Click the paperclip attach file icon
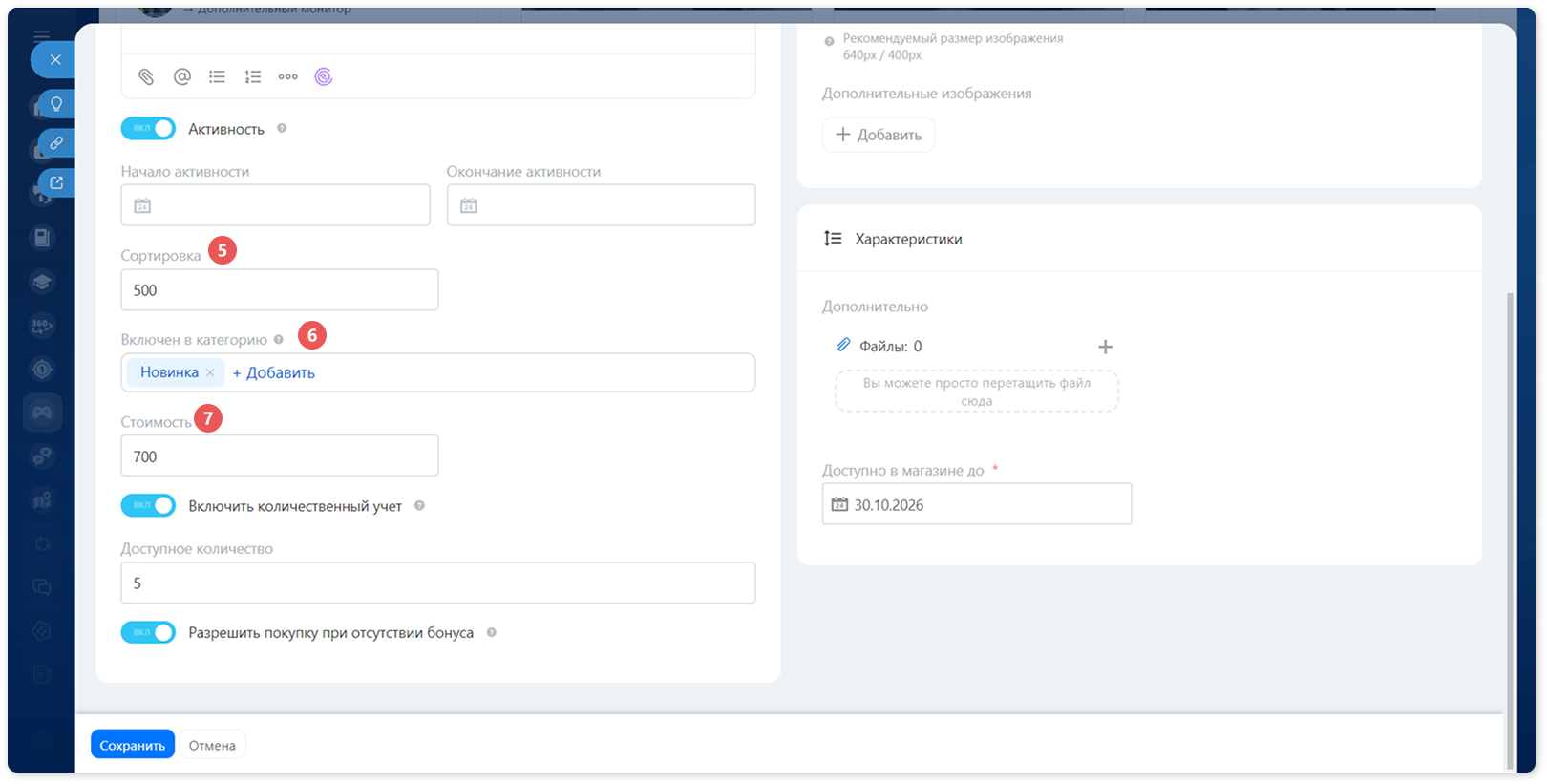Image resolution: width=1547 pixels, height=784 pixels. tap(146, 76)
